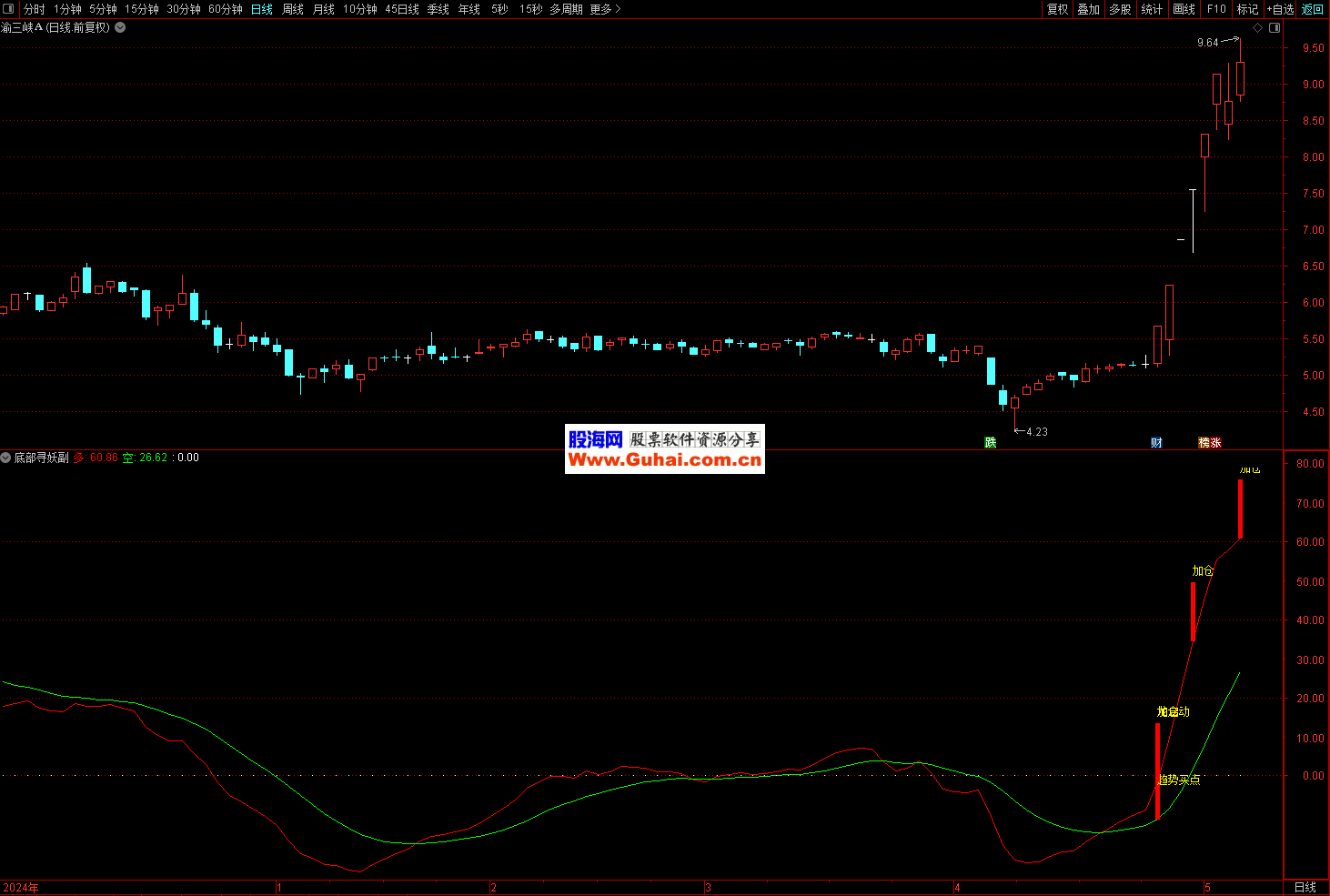Toggle the left sidebar panel icon
Screen dimensions: 1330x896
click(x=9, y=9)
